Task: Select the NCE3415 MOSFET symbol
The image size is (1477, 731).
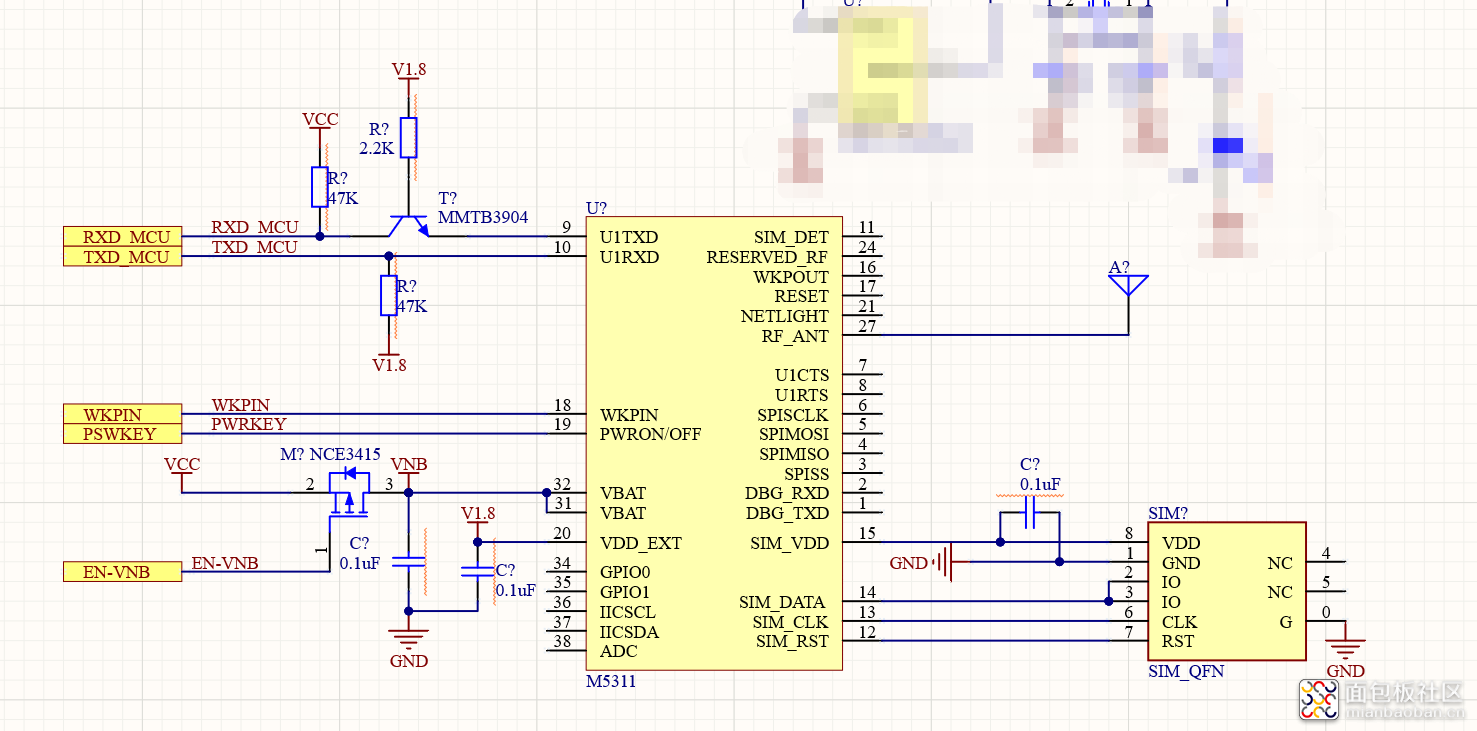Action: (x=349, y=493)
